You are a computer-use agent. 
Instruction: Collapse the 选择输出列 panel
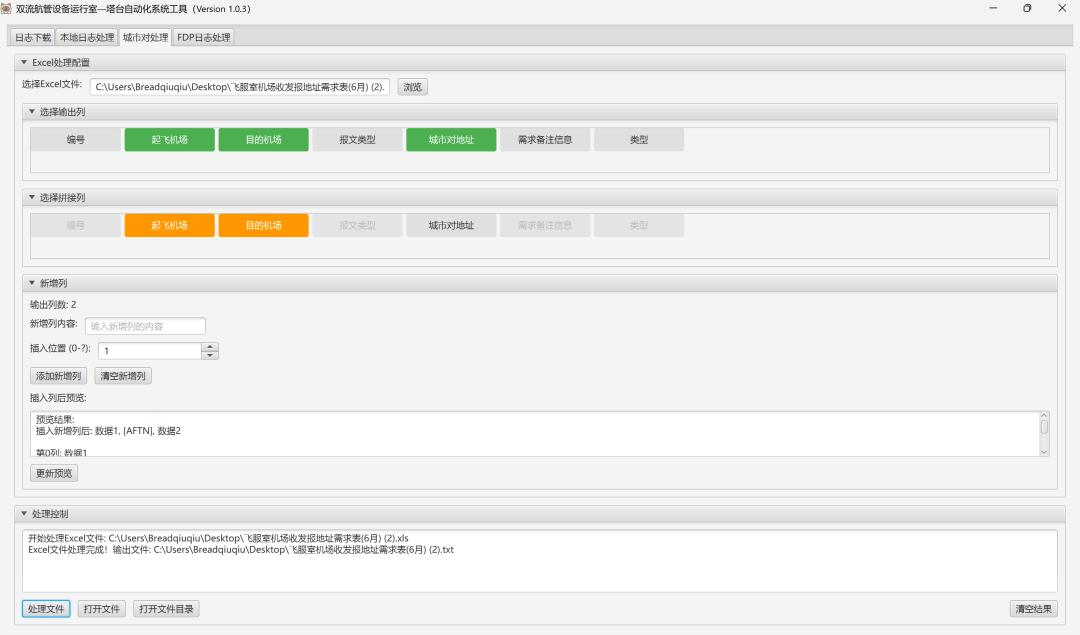(x=32, y=112)
